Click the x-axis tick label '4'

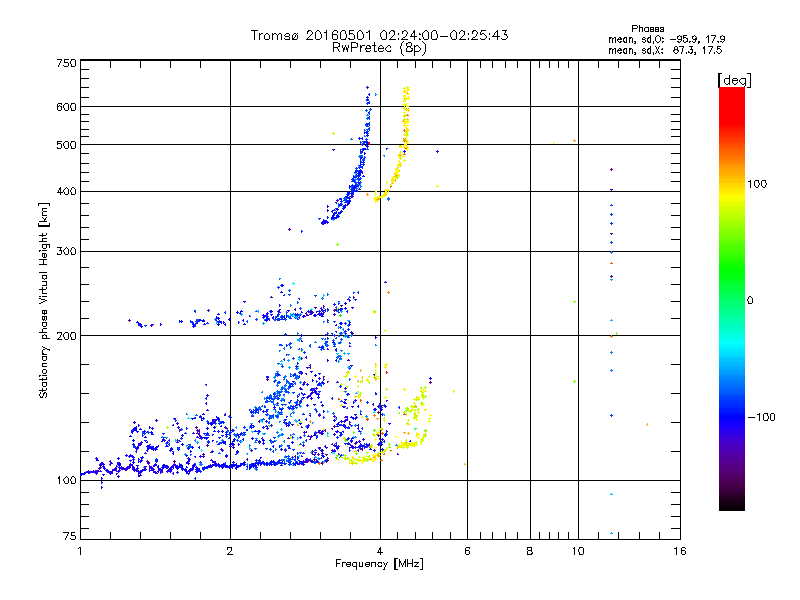380,551
